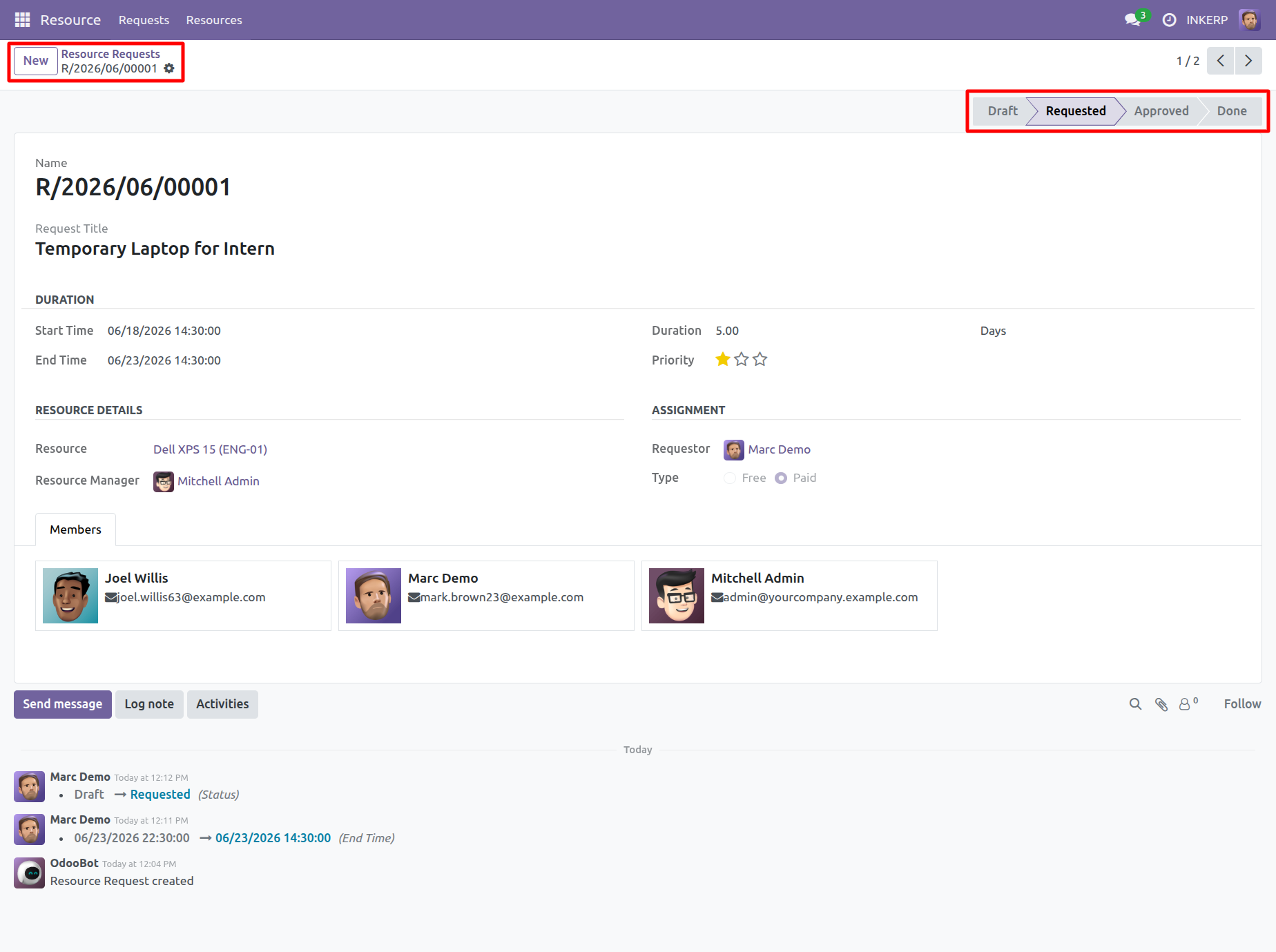Screen dimensions: 1276x952
Task: Go to next record arrow
Action: tap(1248, 61)
